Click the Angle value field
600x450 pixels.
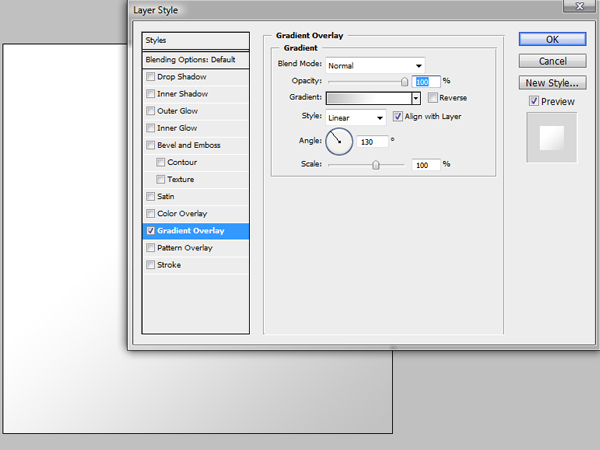[372, 142]
